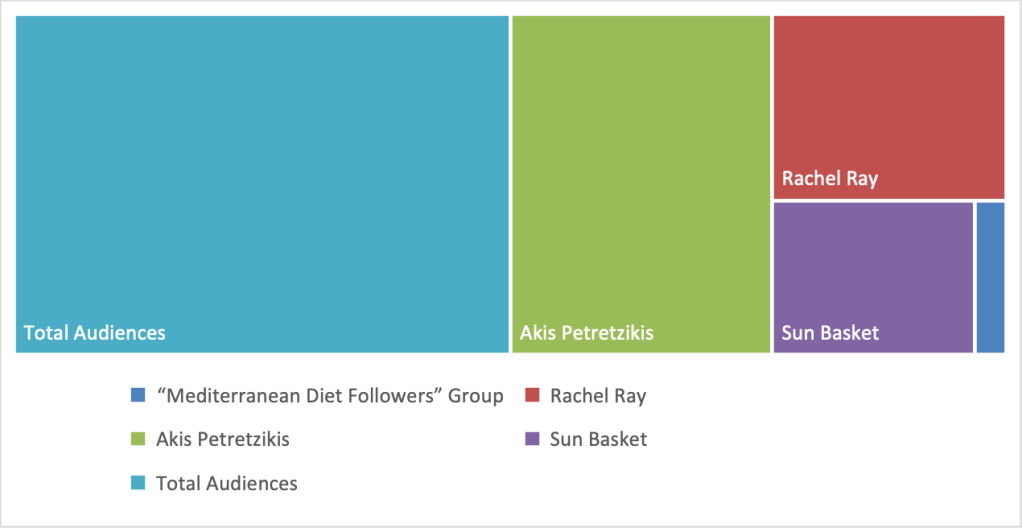
Task: Click the red Rachel Ray legend swatch
Action: point(532,396)
